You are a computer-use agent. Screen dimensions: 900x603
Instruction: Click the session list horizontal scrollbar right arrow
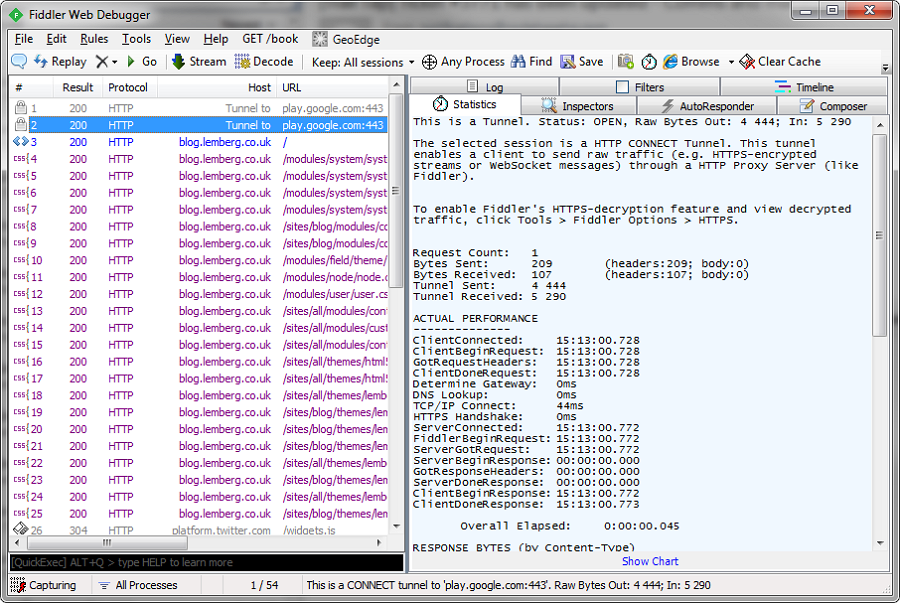(379, 542)
